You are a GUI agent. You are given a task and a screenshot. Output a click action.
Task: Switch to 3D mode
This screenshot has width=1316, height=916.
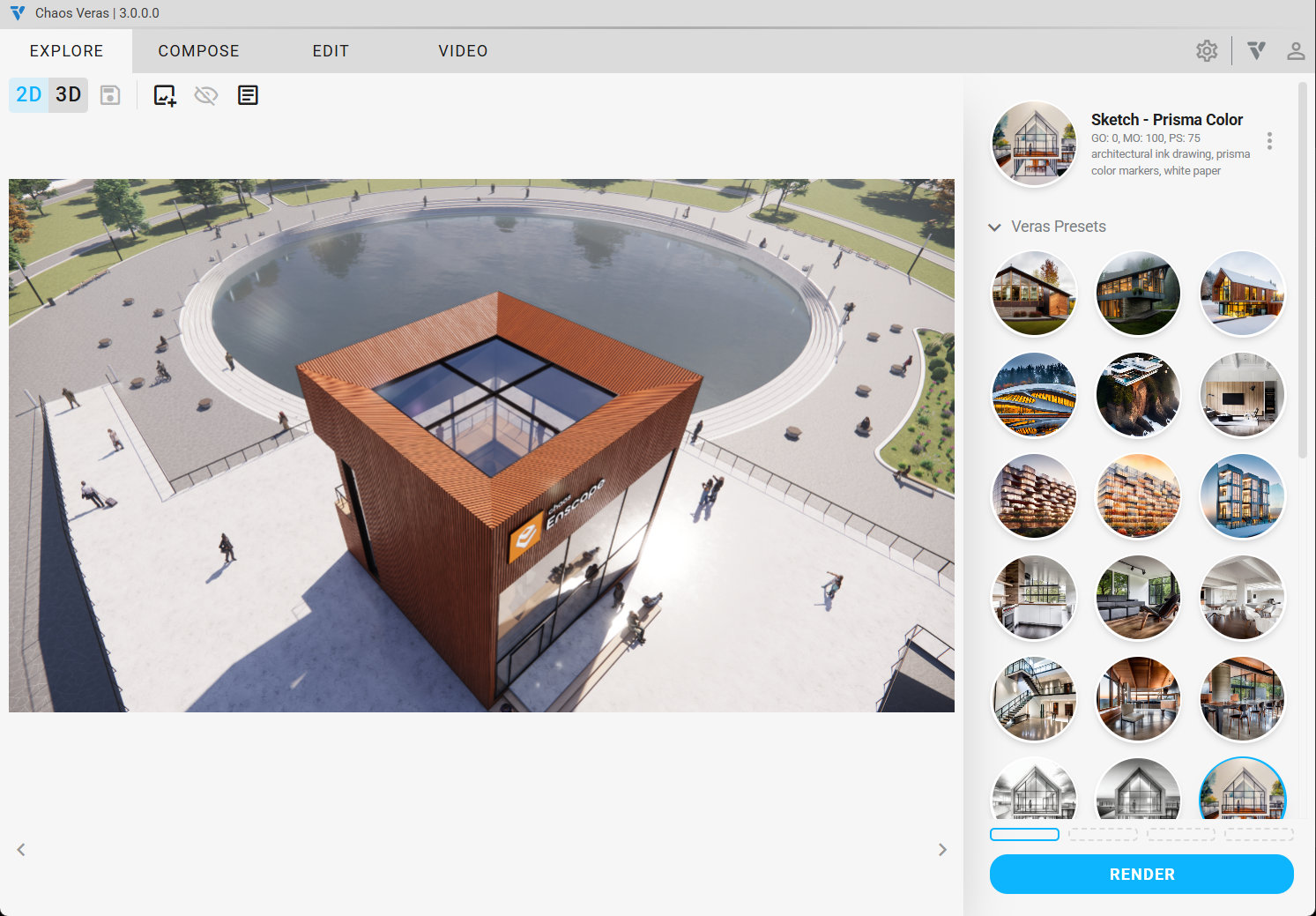68,95
